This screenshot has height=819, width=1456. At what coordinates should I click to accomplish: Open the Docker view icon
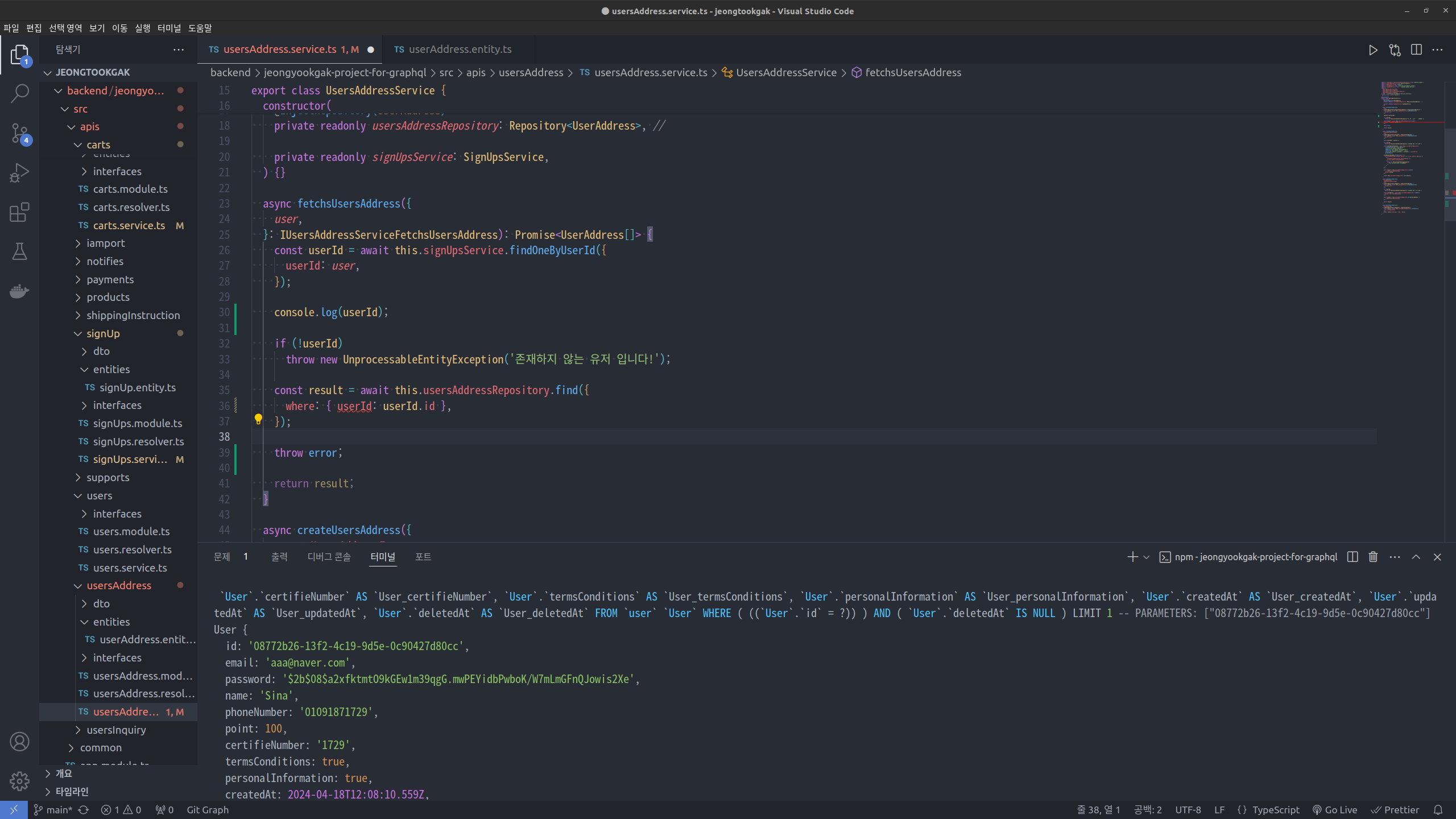(x=19, y=291)
